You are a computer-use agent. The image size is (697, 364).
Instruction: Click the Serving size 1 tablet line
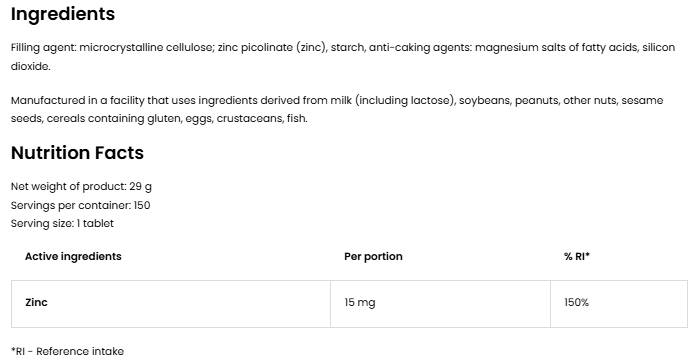pos(62,224)
